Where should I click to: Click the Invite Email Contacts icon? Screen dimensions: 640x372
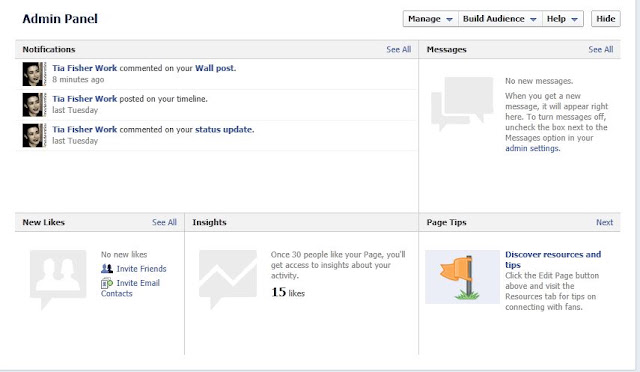(x=107, y=283)
